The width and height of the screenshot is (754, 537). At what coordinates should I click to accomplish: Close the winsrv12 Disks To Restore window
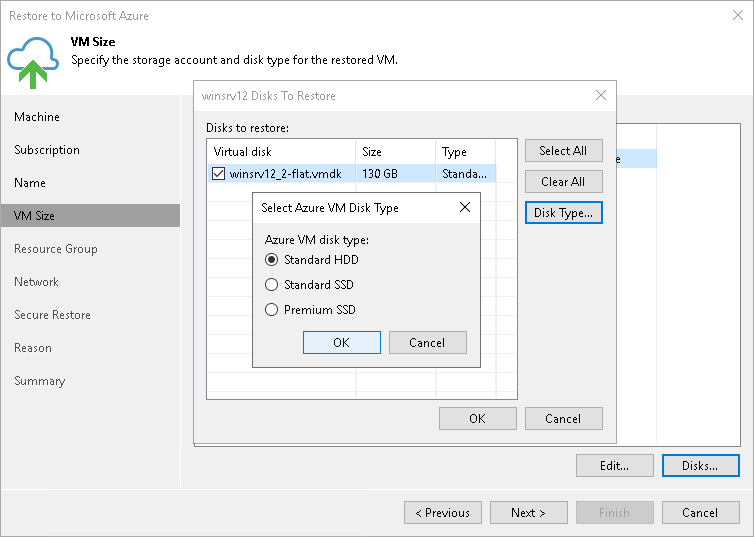click(601, 95)
